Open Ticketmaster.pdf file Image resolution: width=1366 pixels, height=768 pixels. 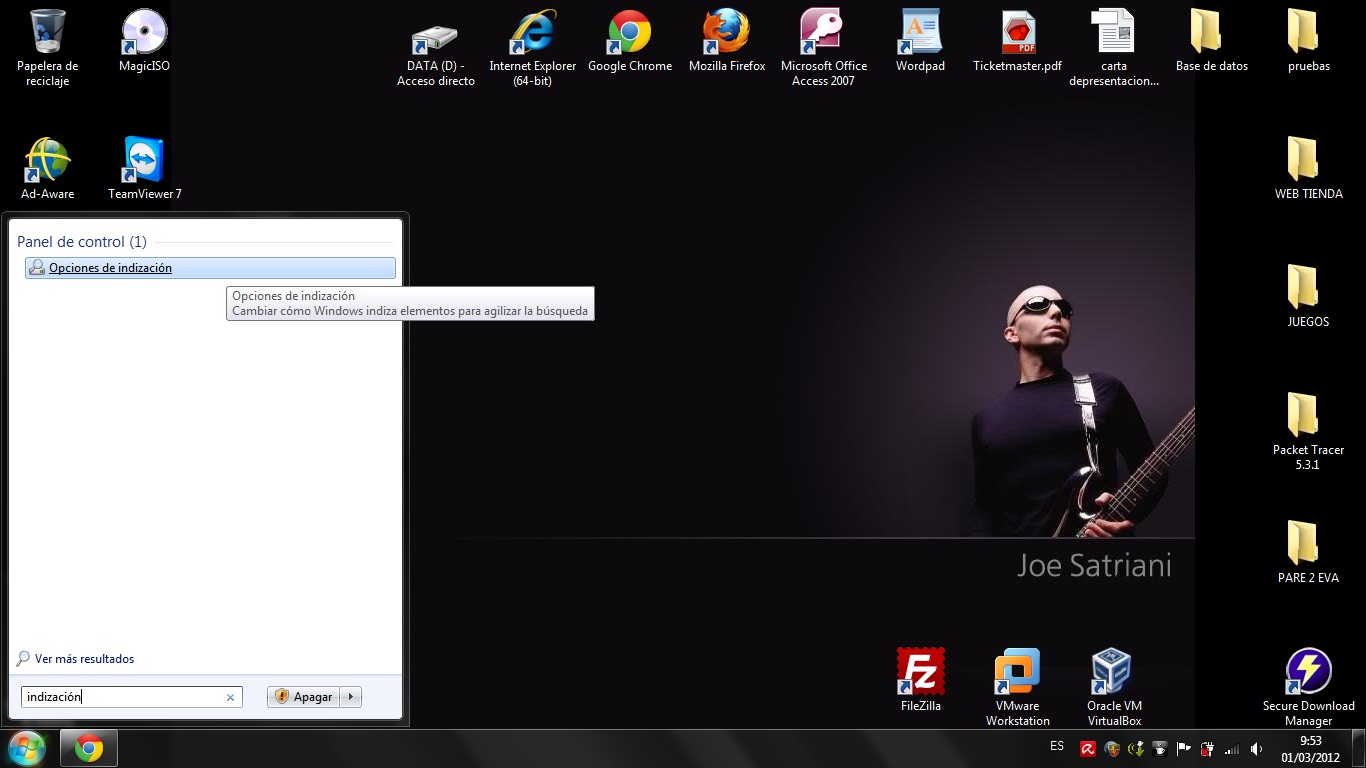pos(1017,33)
